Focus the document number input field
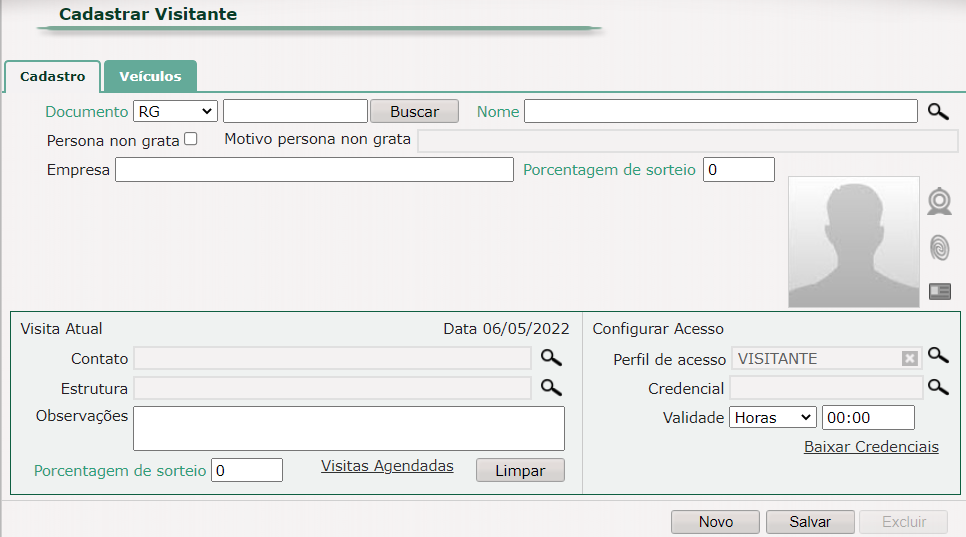The height and width of the screenshot is (537, 966). click(296, 111)
